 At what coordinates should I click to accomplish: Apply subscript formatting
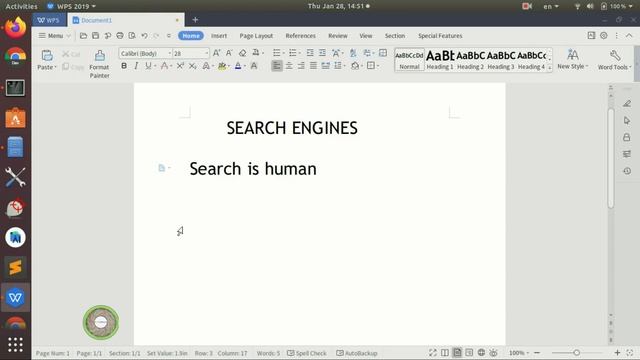[x=193, y=66]
